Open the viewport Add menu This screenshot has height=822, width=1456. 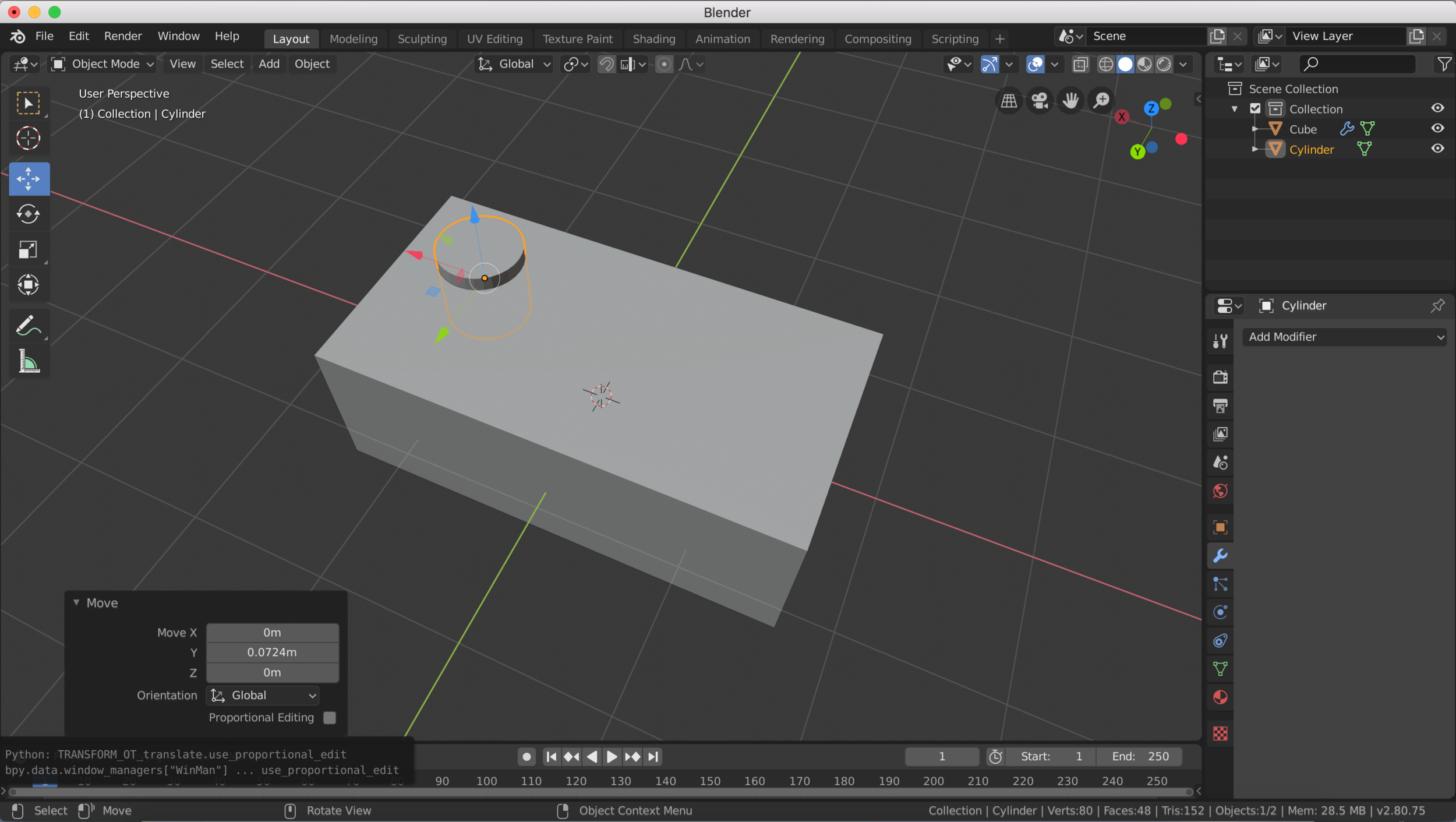[269, 64]
